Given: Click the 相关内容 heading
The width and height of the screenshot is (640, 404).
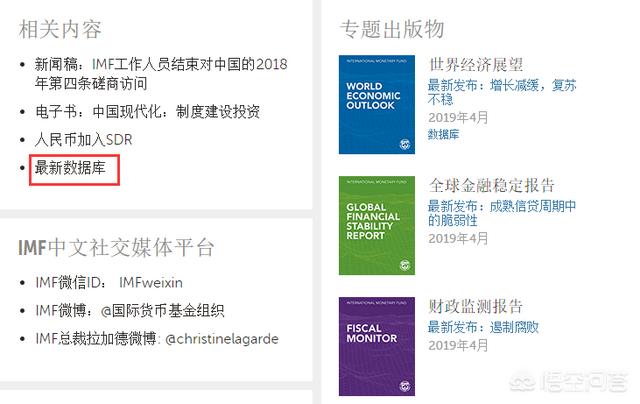Looking at the screenshot, I should [60, 29].
